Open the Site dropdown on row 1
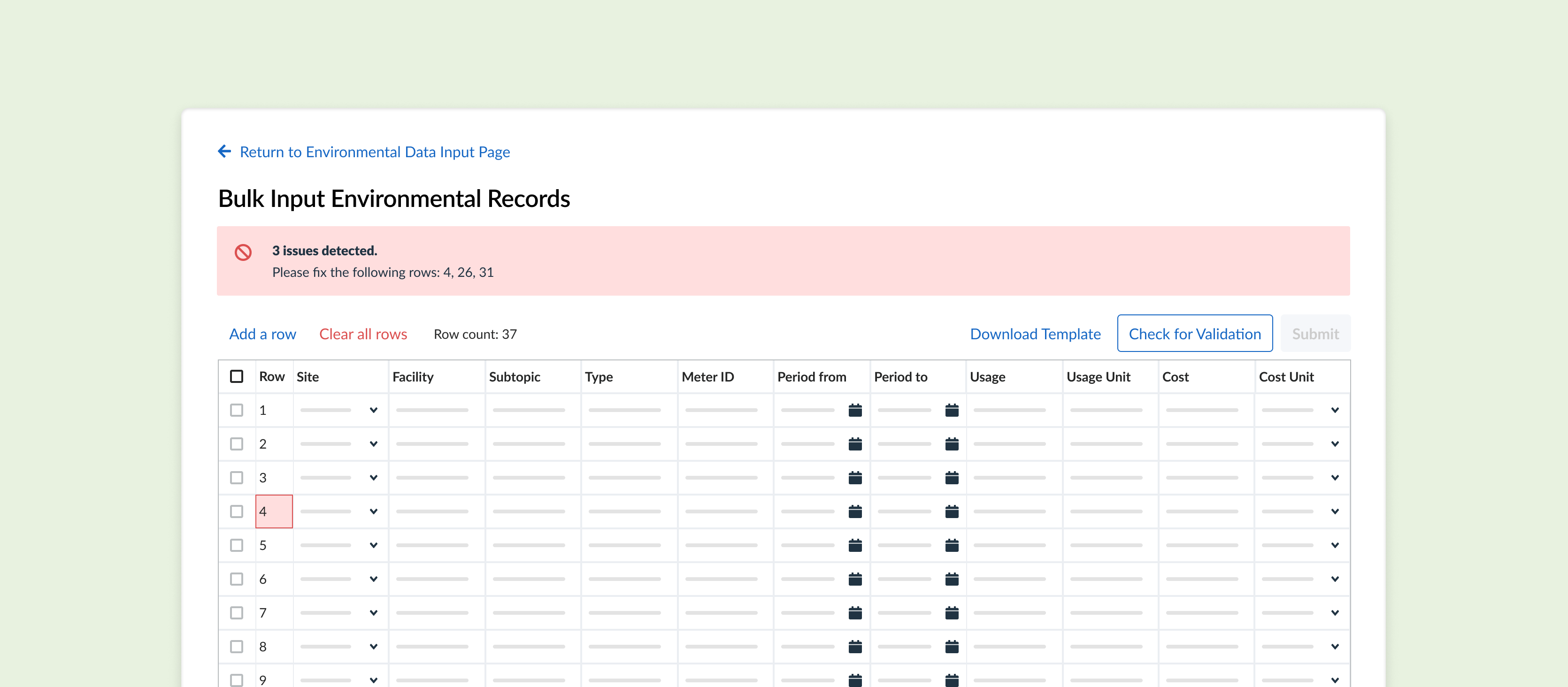The image size is (1568, 687). coord(373,410)
